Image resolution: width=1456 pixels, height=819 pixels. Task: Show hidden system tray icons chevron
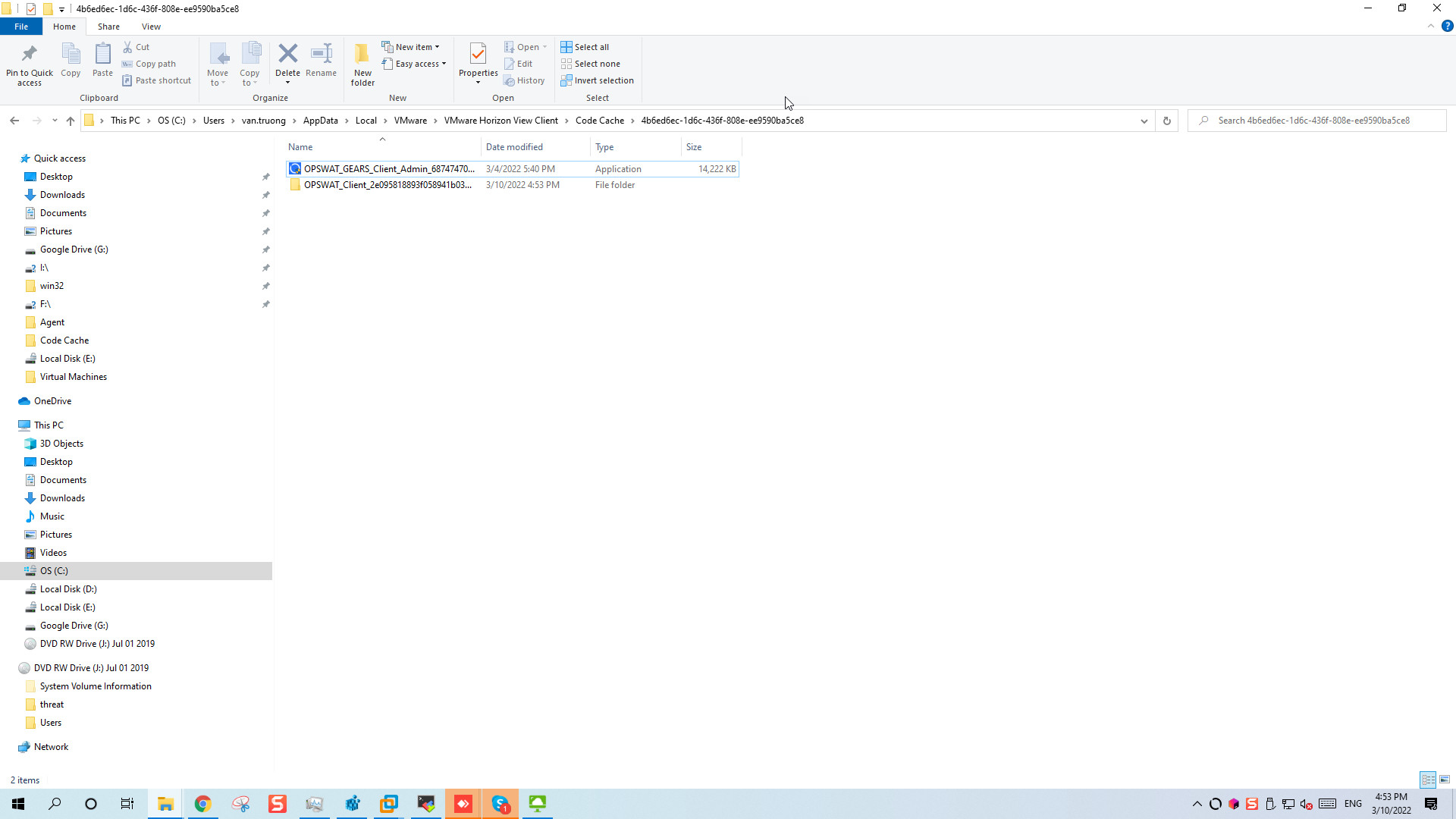pos(1197,804)
